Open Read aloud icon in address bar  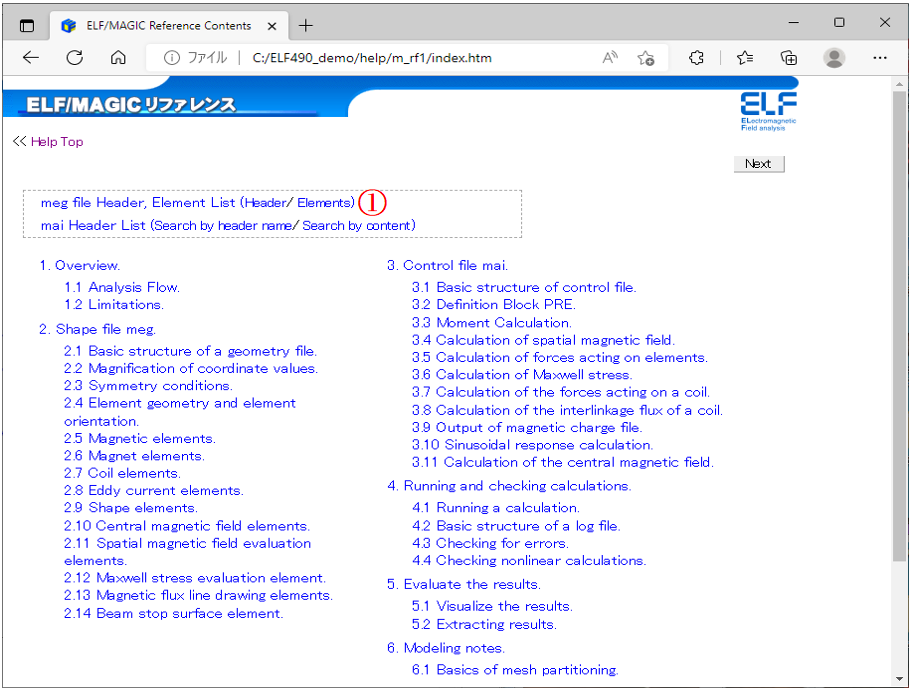pos(610,58)
